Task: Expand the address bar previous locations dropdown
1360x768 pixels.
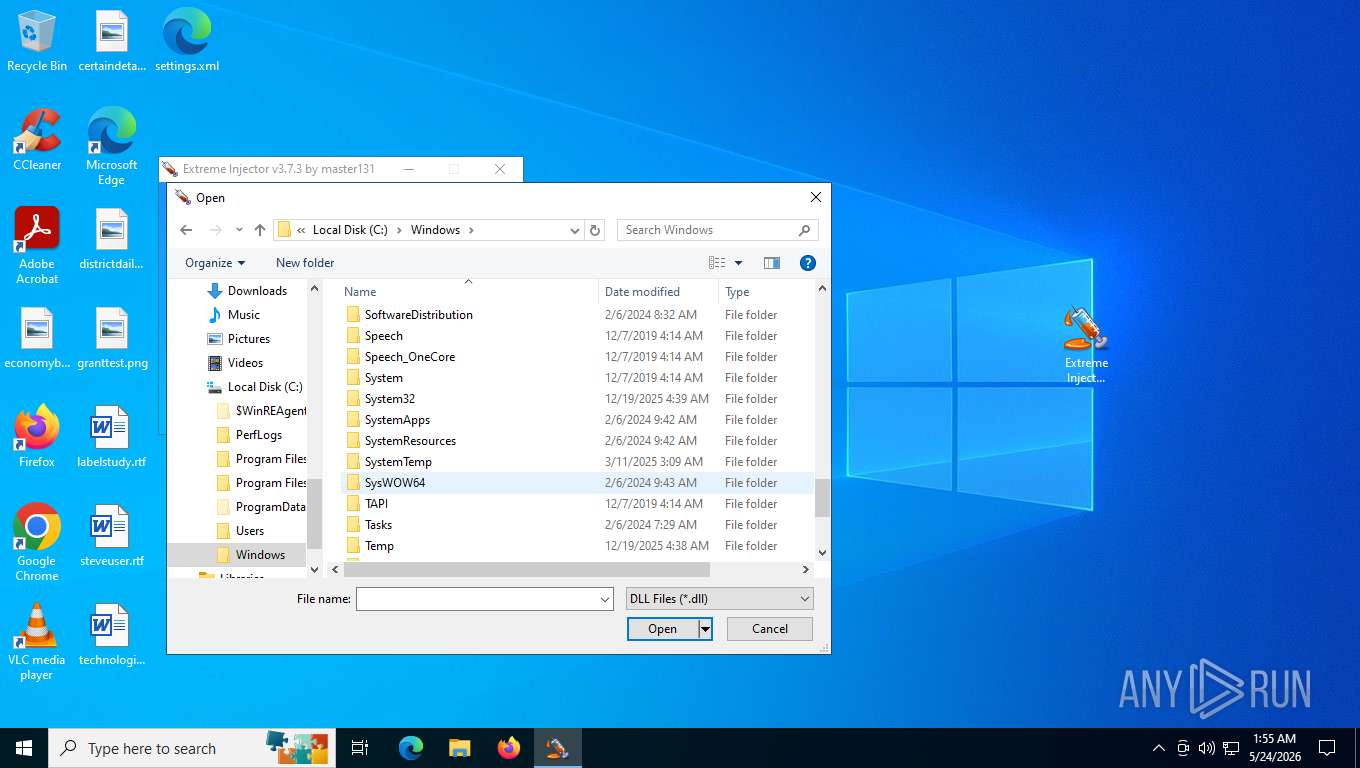Action: [x=574, y=230]
